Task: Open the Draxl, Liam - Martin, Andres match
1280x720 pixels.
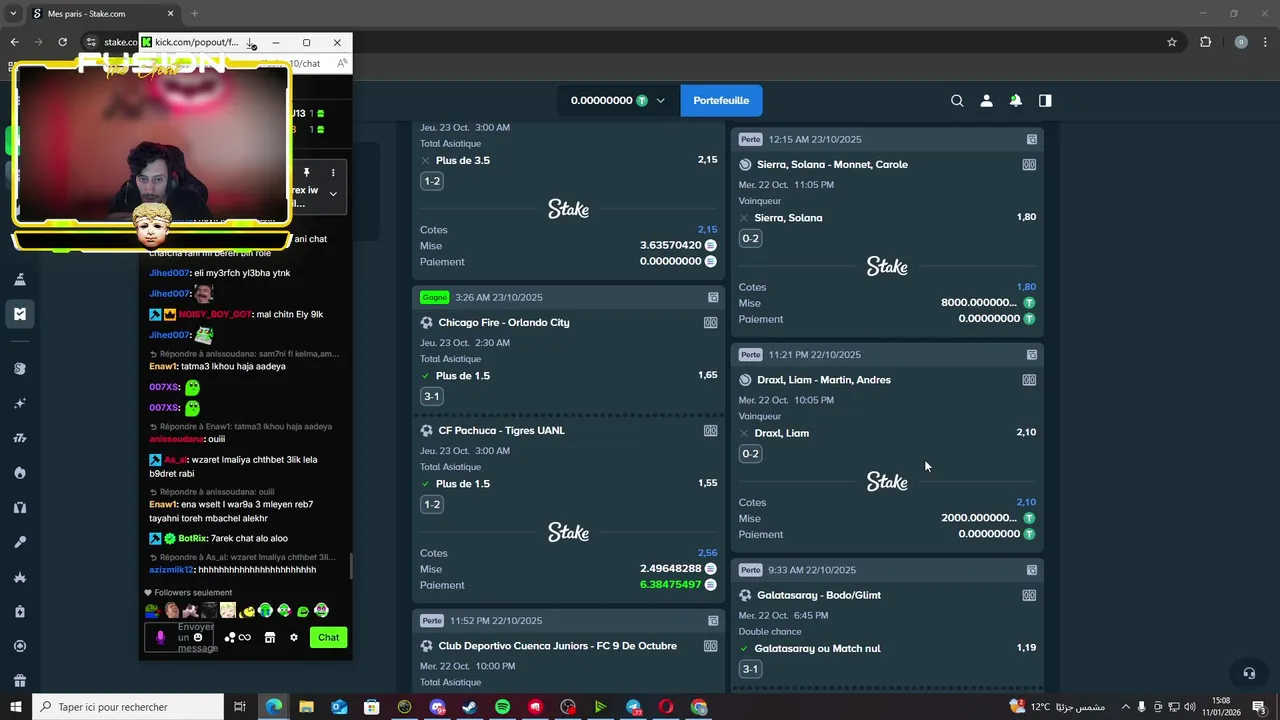Action: [x=824, y=380]
